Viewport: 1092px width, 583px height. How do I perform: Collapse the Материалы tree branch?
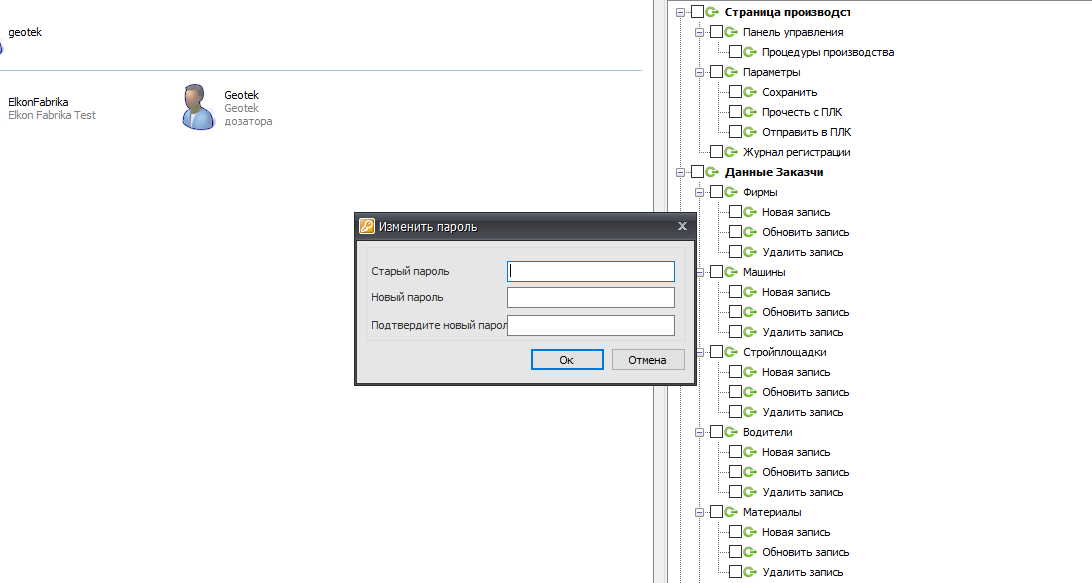tap(700, 512)
